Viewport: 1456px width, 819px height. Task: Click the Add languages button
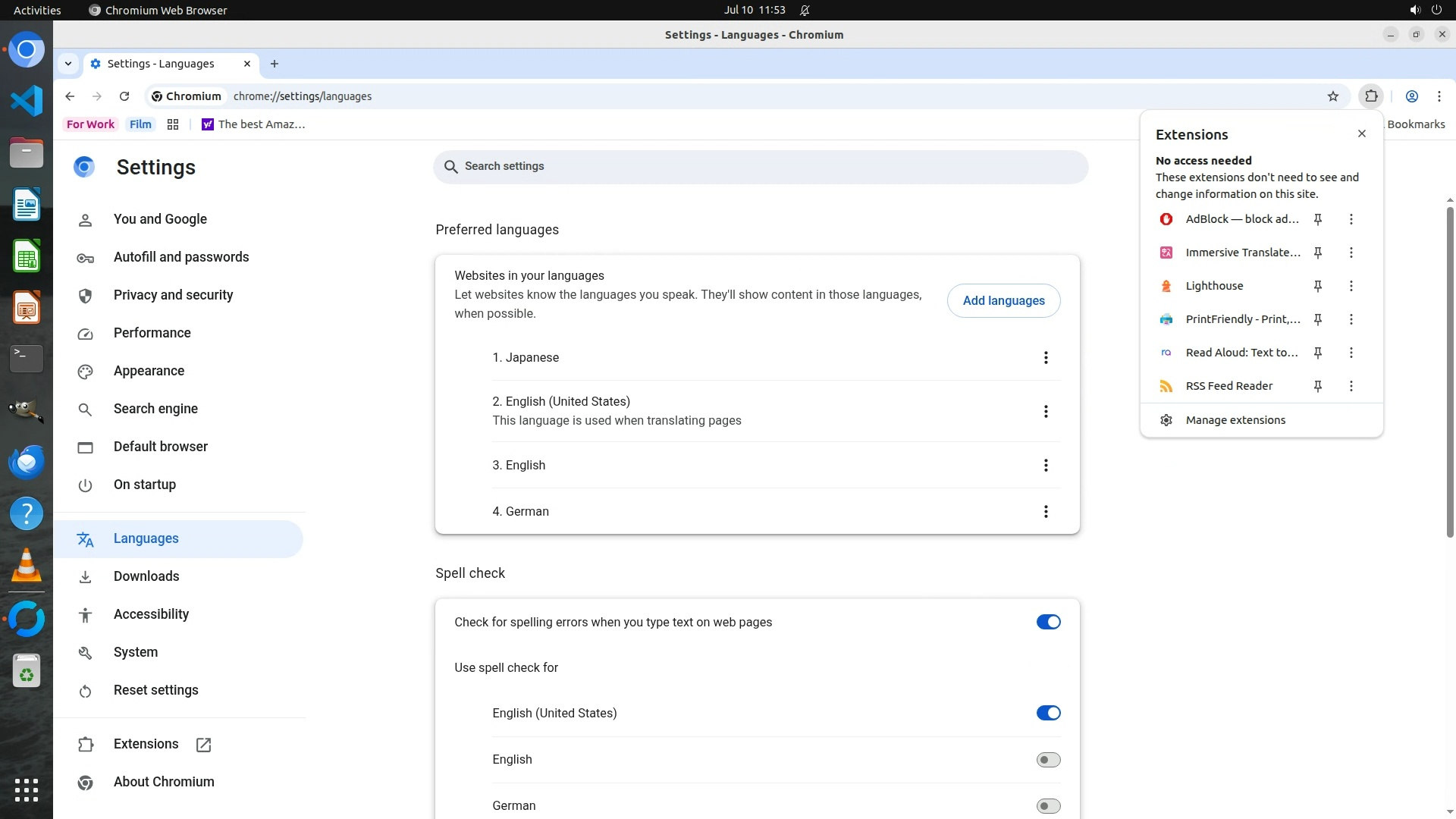(x=1003, y=301)
